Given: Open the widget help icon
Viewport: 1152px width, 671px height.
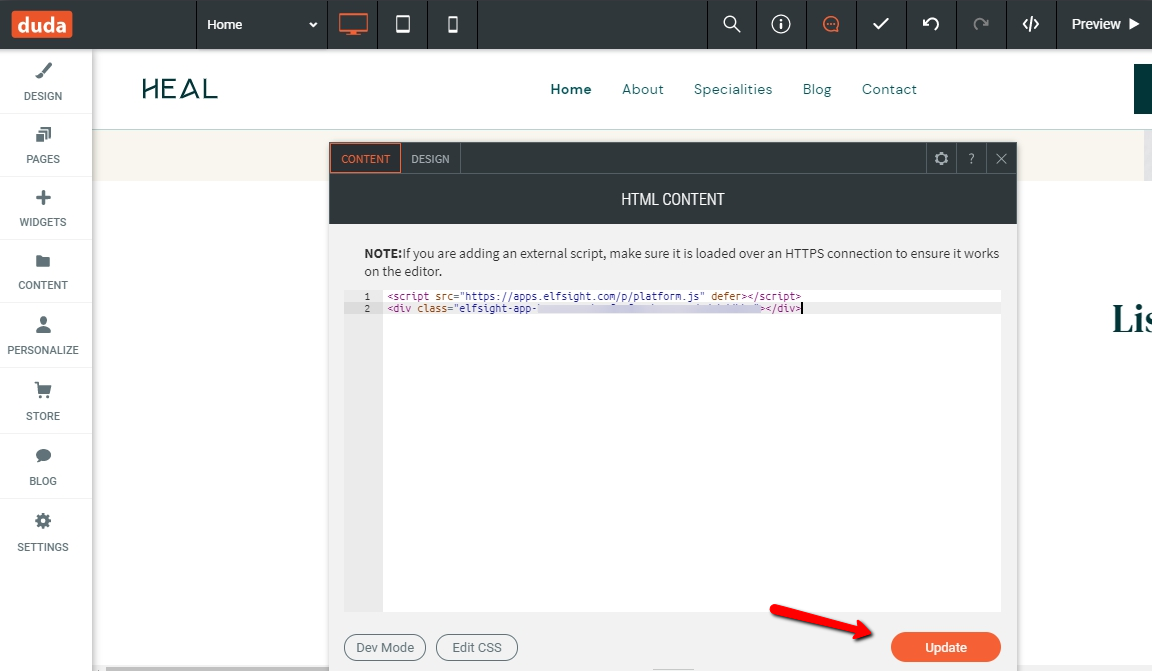Looking at the screenshot, I should 971,159.
